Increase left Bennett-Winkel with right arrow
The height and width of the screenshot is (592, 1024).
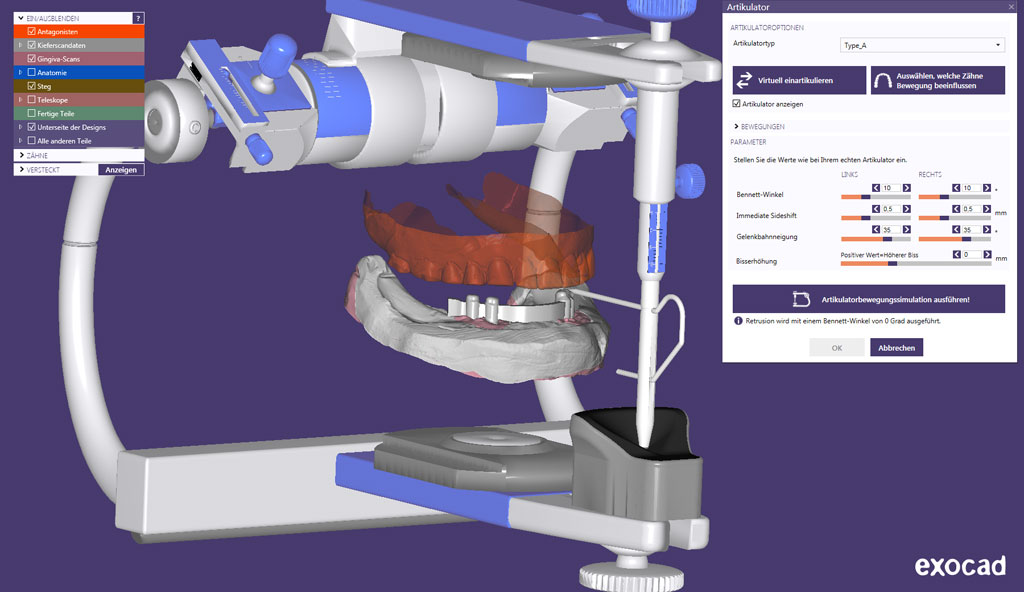(906, 188)
